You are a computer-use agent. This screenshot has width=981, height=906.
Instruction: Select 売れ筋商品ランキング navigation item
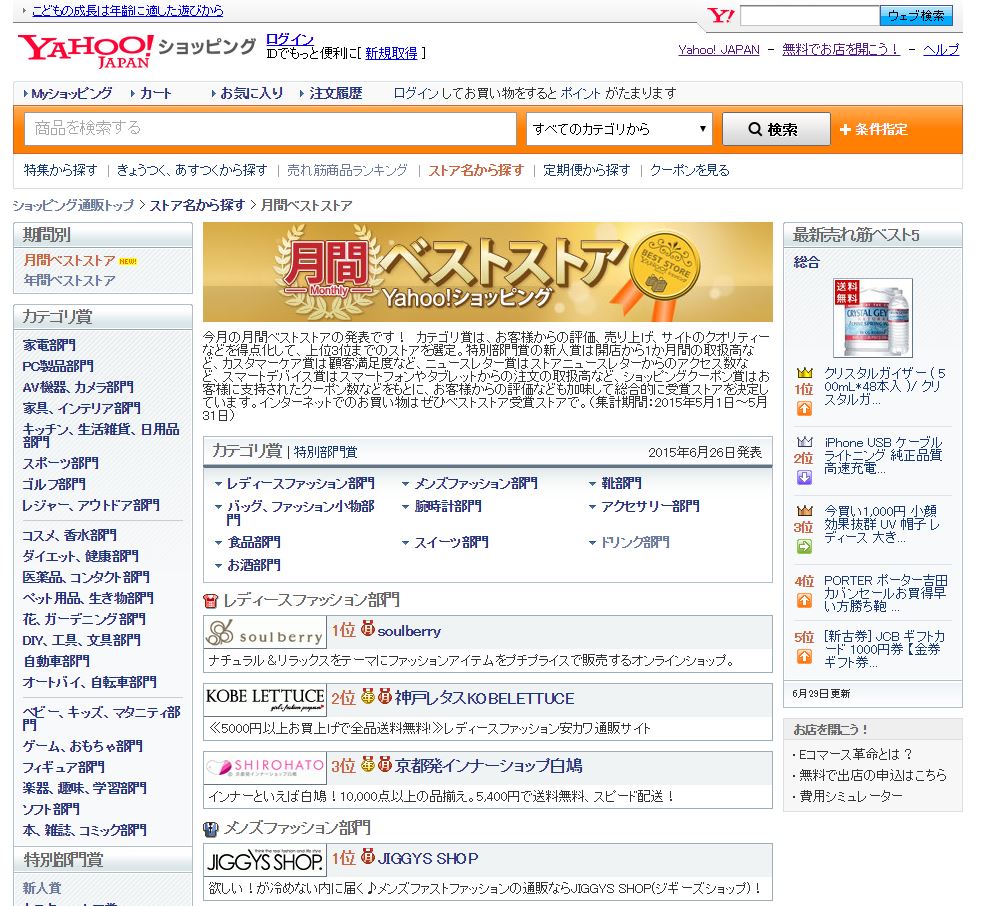(x=347, y=170)
